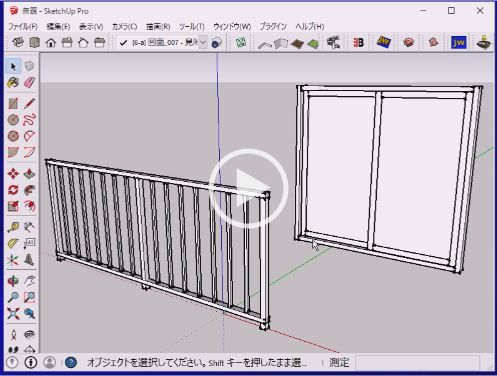The width and height of the screenshot is (497, 376).
Task: Choose the Tape Measure tool
Action: 13,227
